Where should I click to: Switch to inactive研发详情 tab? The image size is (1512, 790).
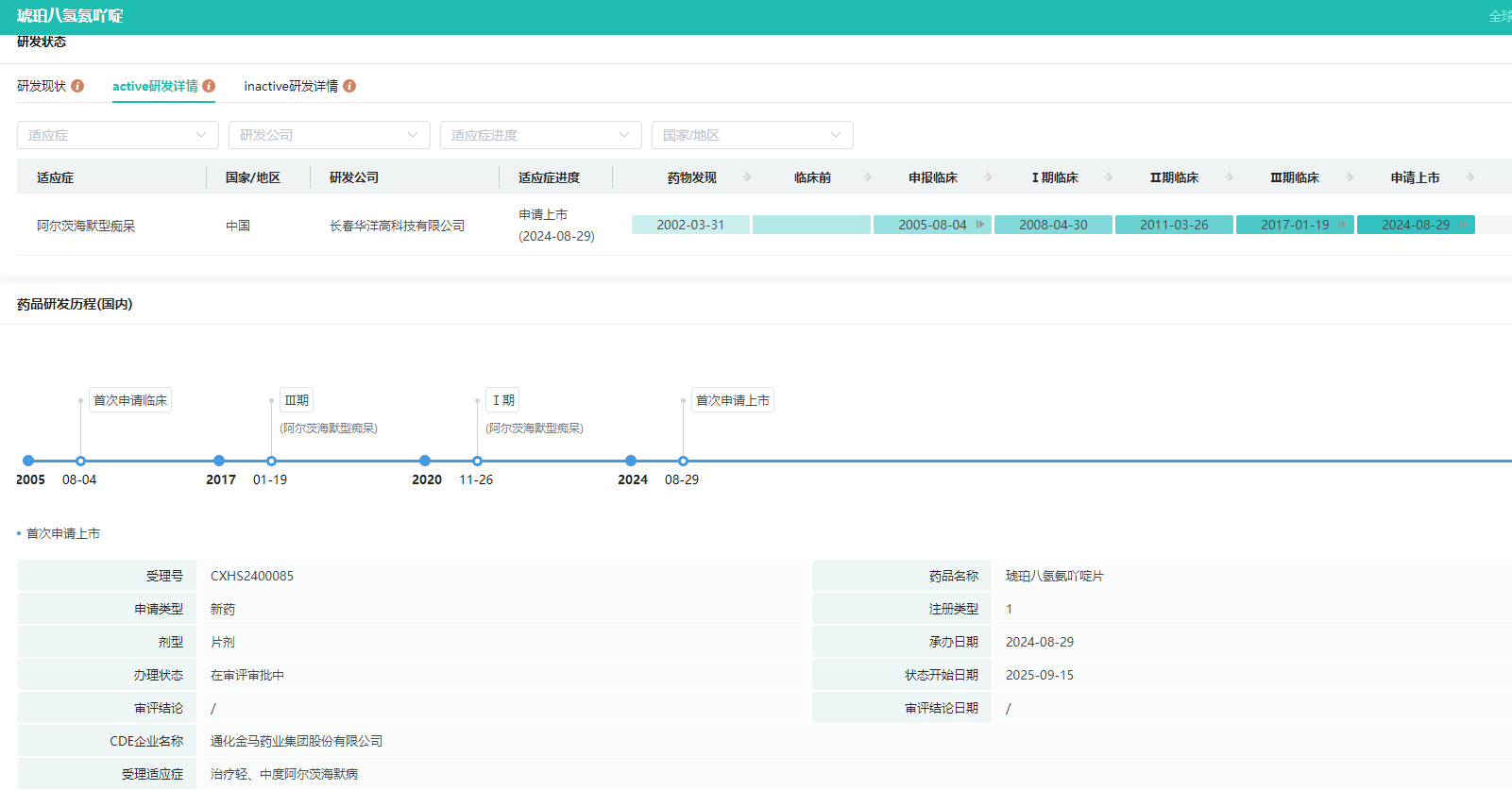291,86
